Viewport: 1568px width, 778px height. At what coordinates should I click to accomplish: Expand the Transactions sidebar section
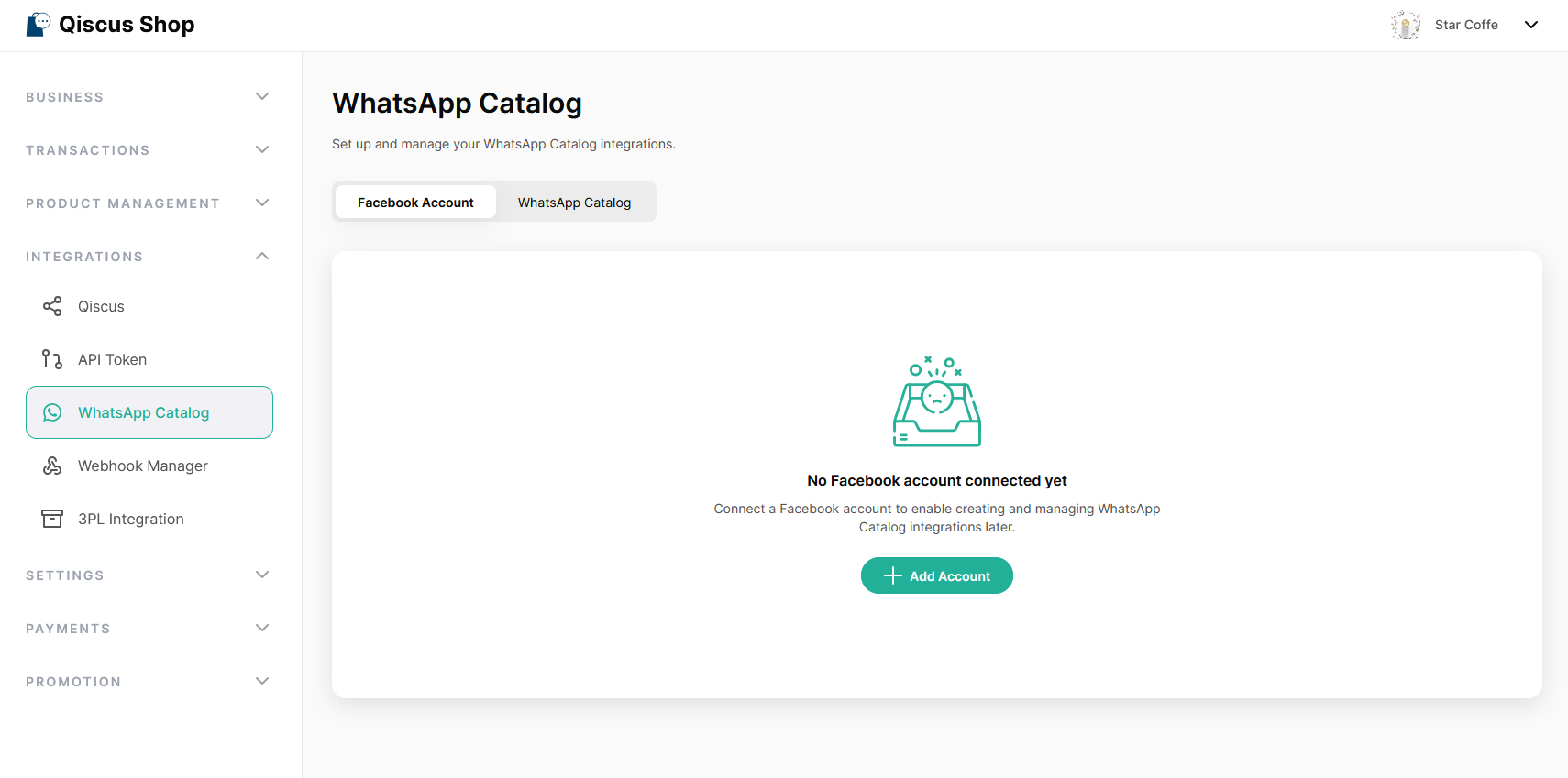[x=262, y=149]
